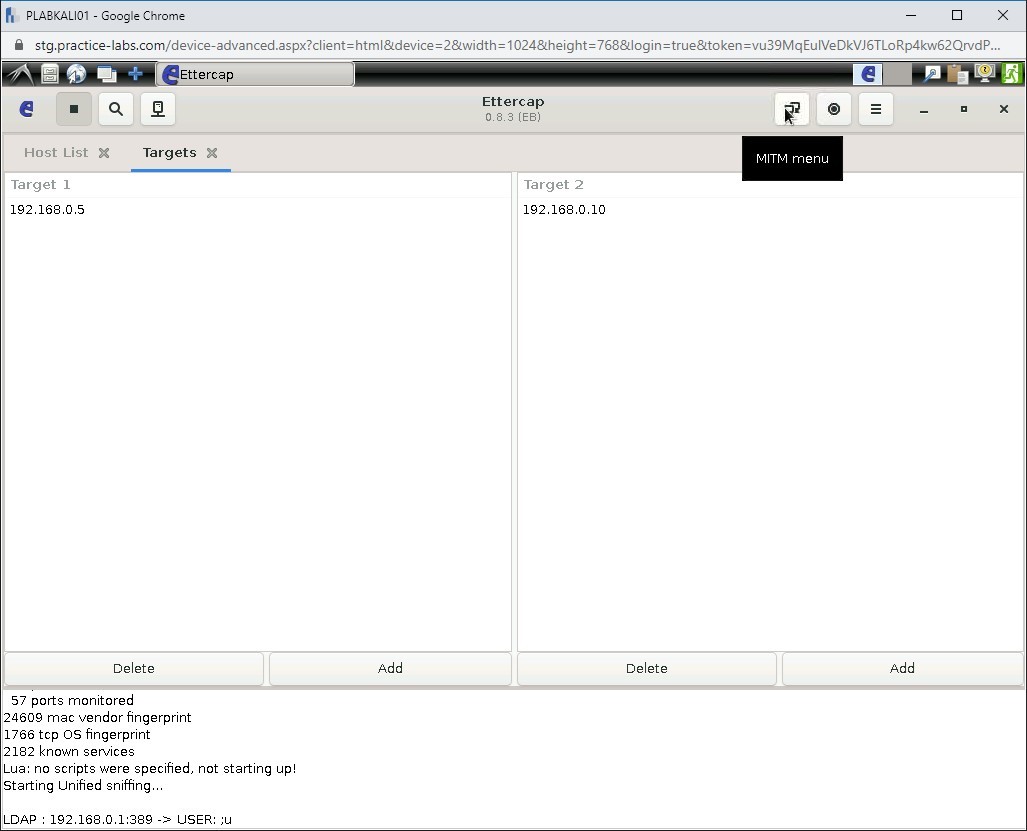Add a new address to Target 2
The height and width of the screenshot is (831, 1027).
pyautogui.click(x=901, y=668)
